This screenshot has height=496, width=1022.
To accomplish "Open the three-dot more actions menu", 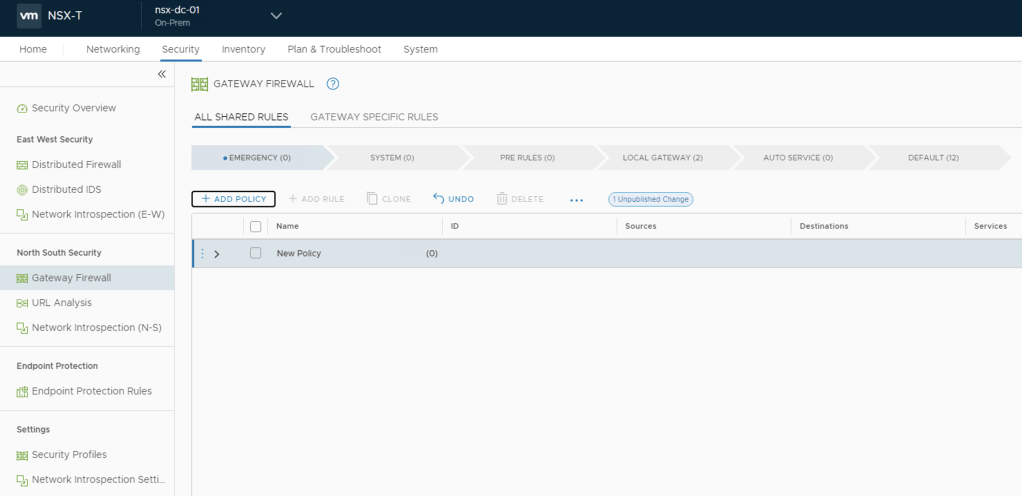I will pos(576,200).
